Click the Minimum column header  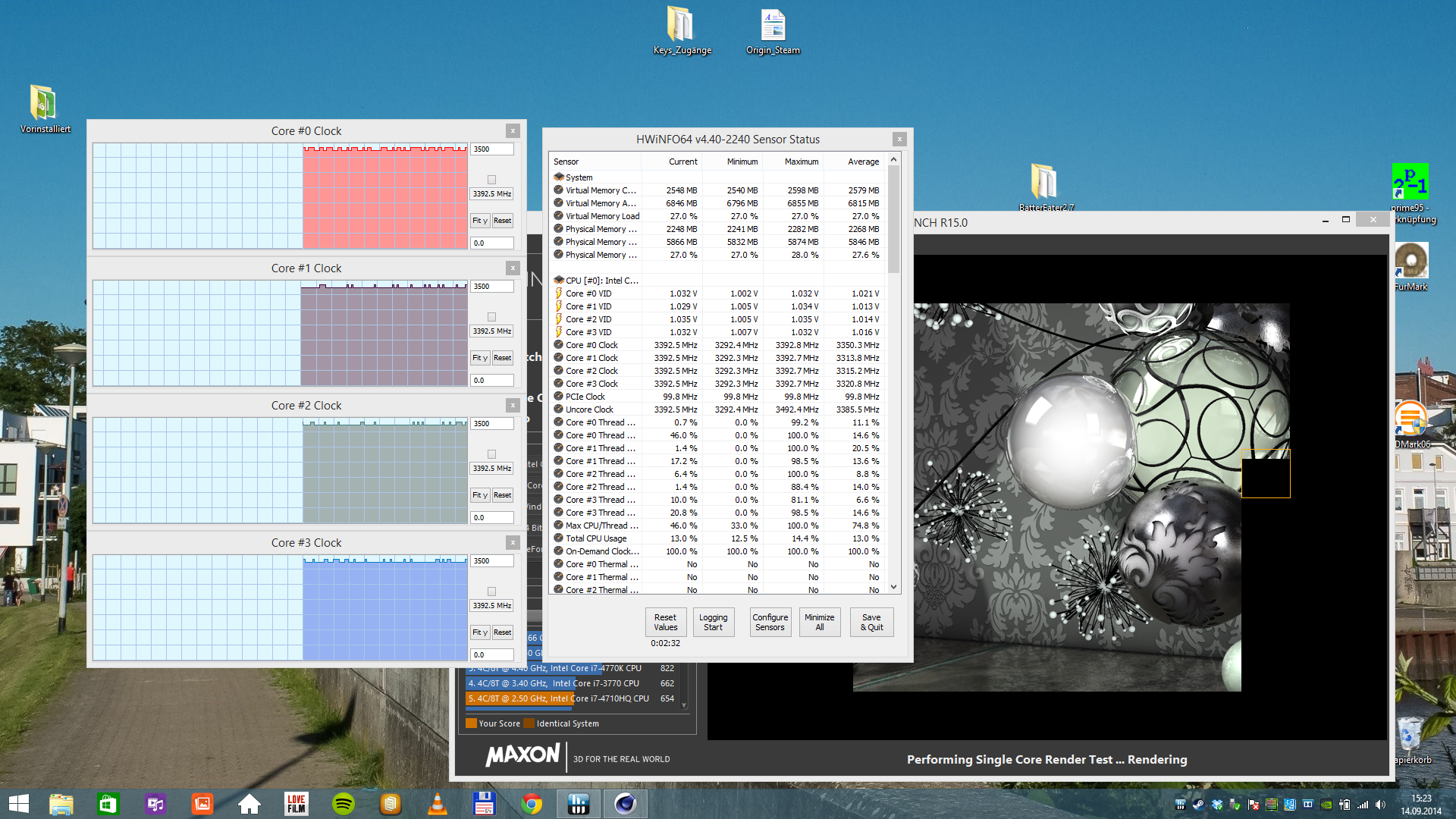(x=733, y=162)
